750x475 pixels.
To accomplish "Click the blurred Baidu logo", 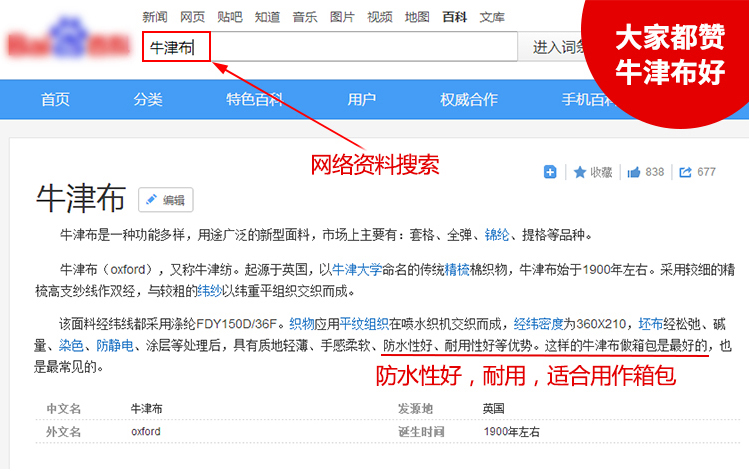I will click(68, 40).
